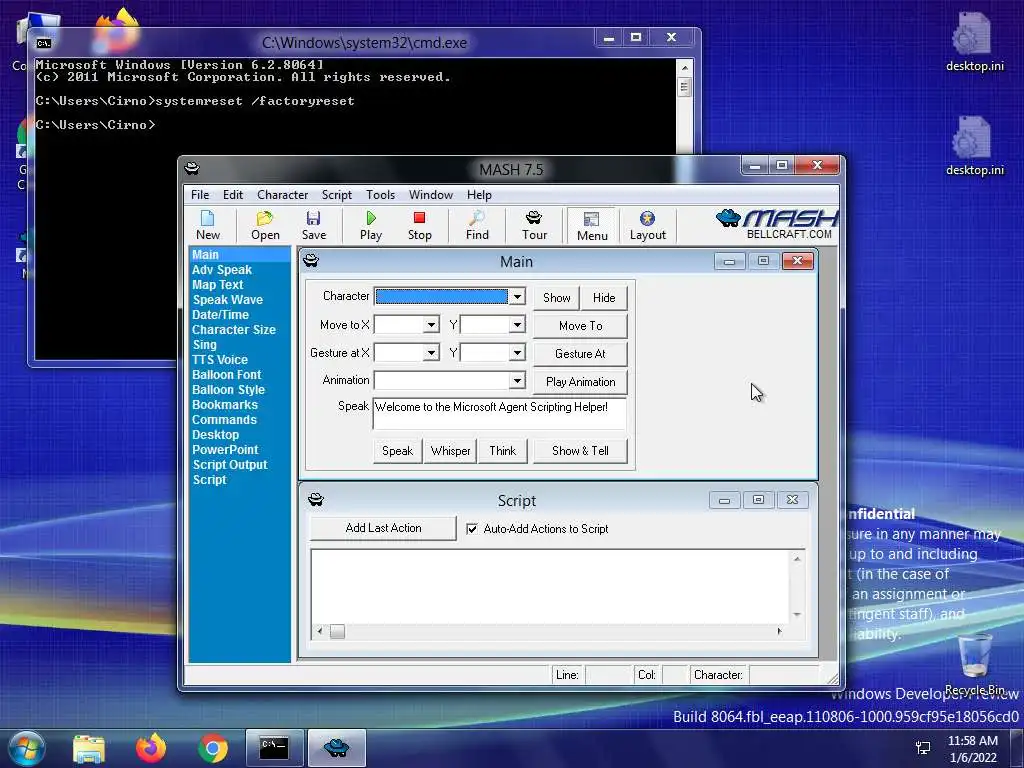This screenshot has width=1024, height=768.
Task: Select Map Text in the sidebar
Action: click(217, 285)
